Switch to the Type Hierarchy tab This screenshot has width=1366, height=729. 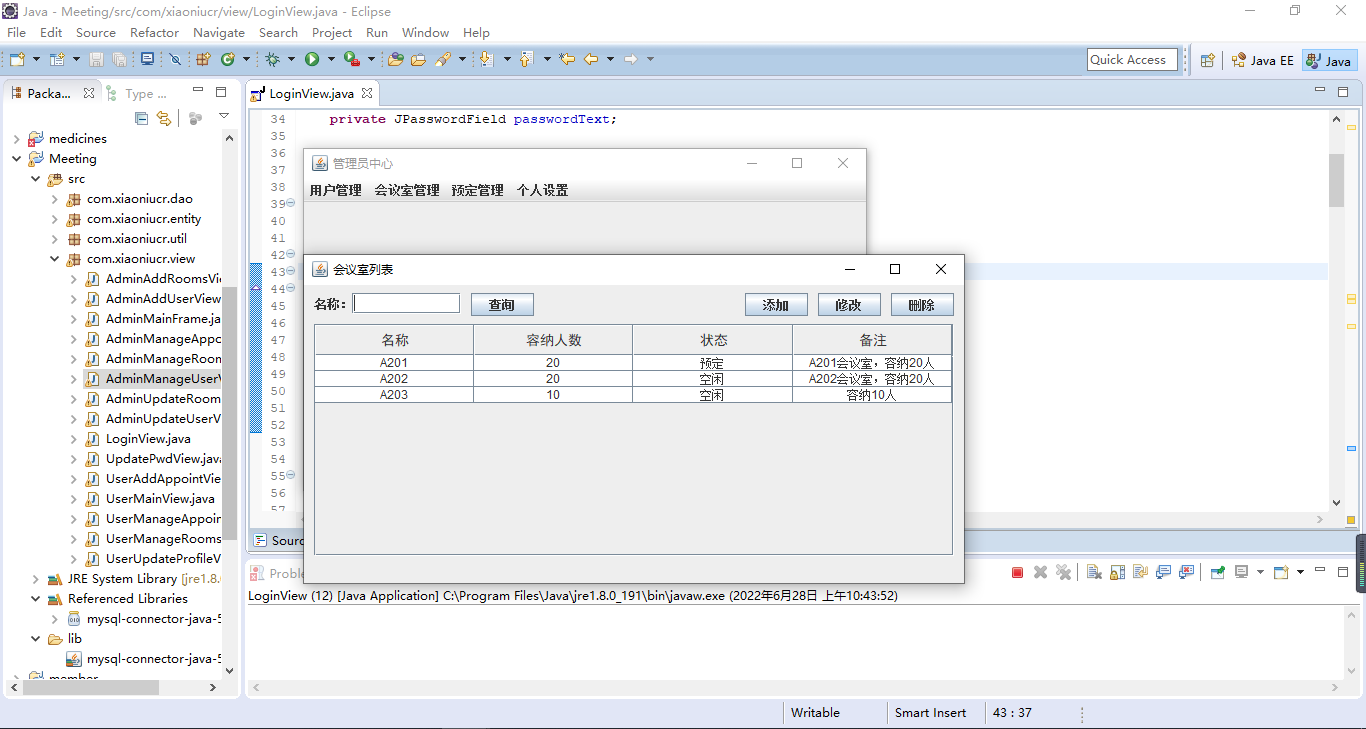click(138, 93)
